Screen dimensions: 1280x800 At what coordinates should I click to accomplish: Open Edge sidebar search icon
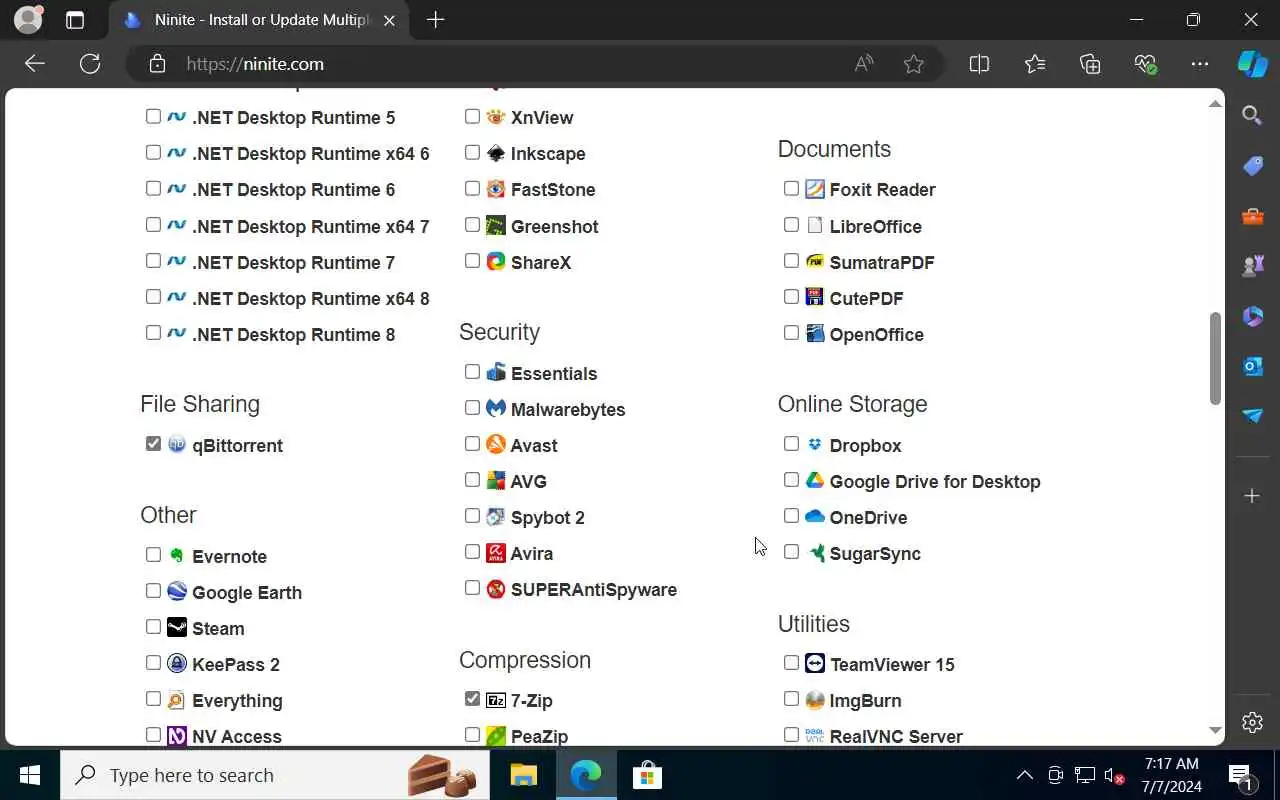coord(1252,115)
